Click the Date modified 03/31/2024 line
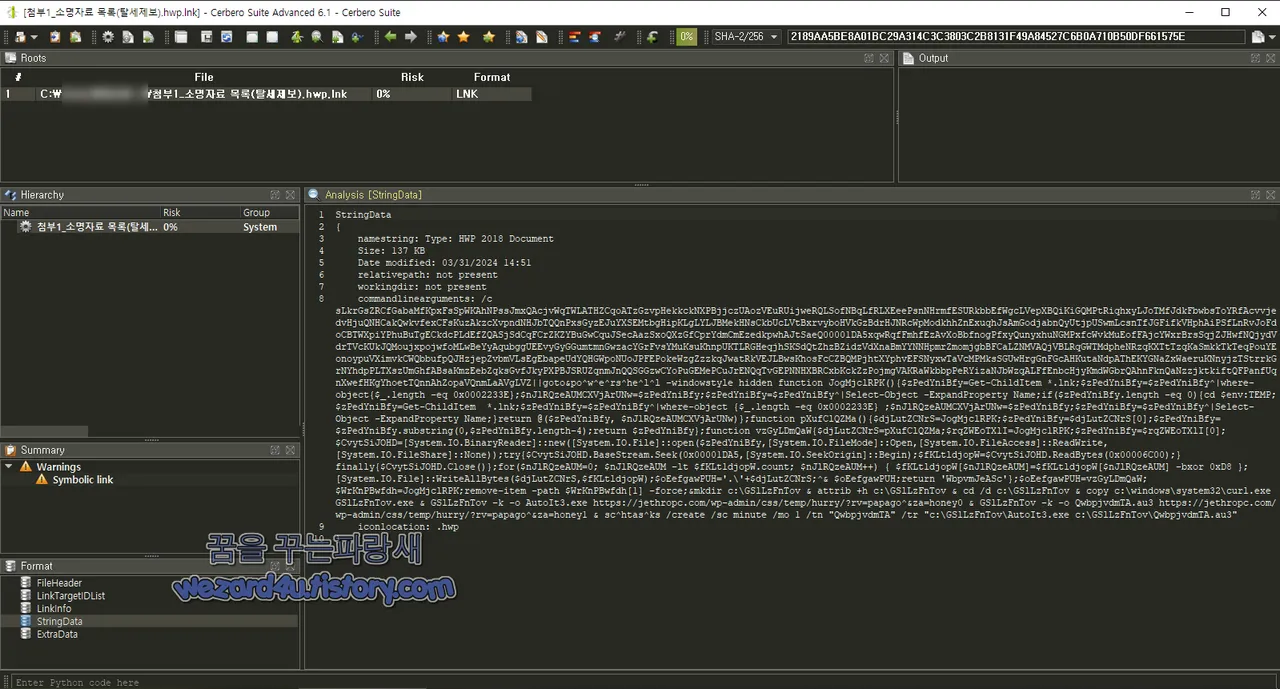 (x=444, y=263)
